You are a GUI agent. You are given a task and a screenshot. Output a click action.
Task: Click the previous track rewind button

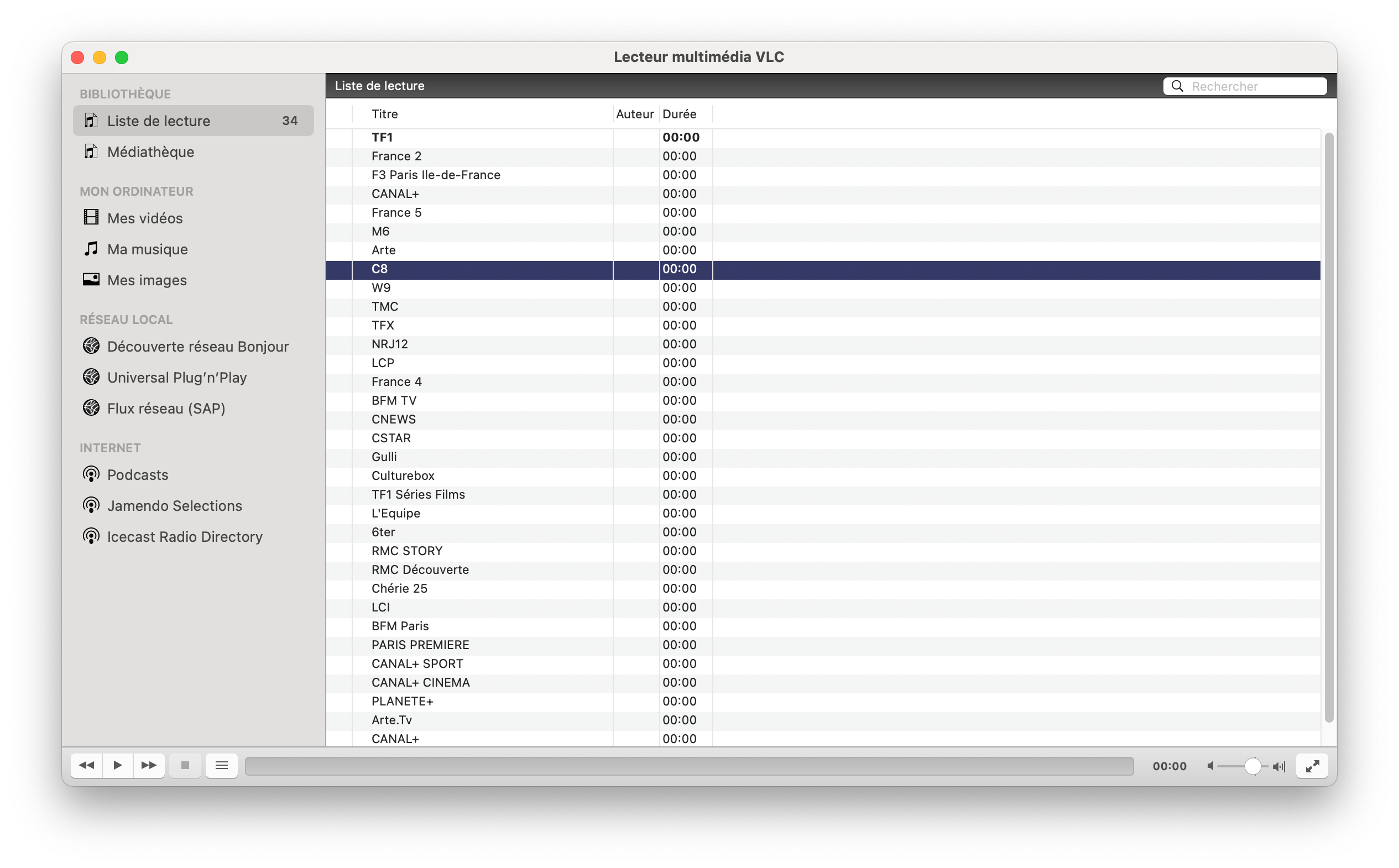tap(87, 765)
